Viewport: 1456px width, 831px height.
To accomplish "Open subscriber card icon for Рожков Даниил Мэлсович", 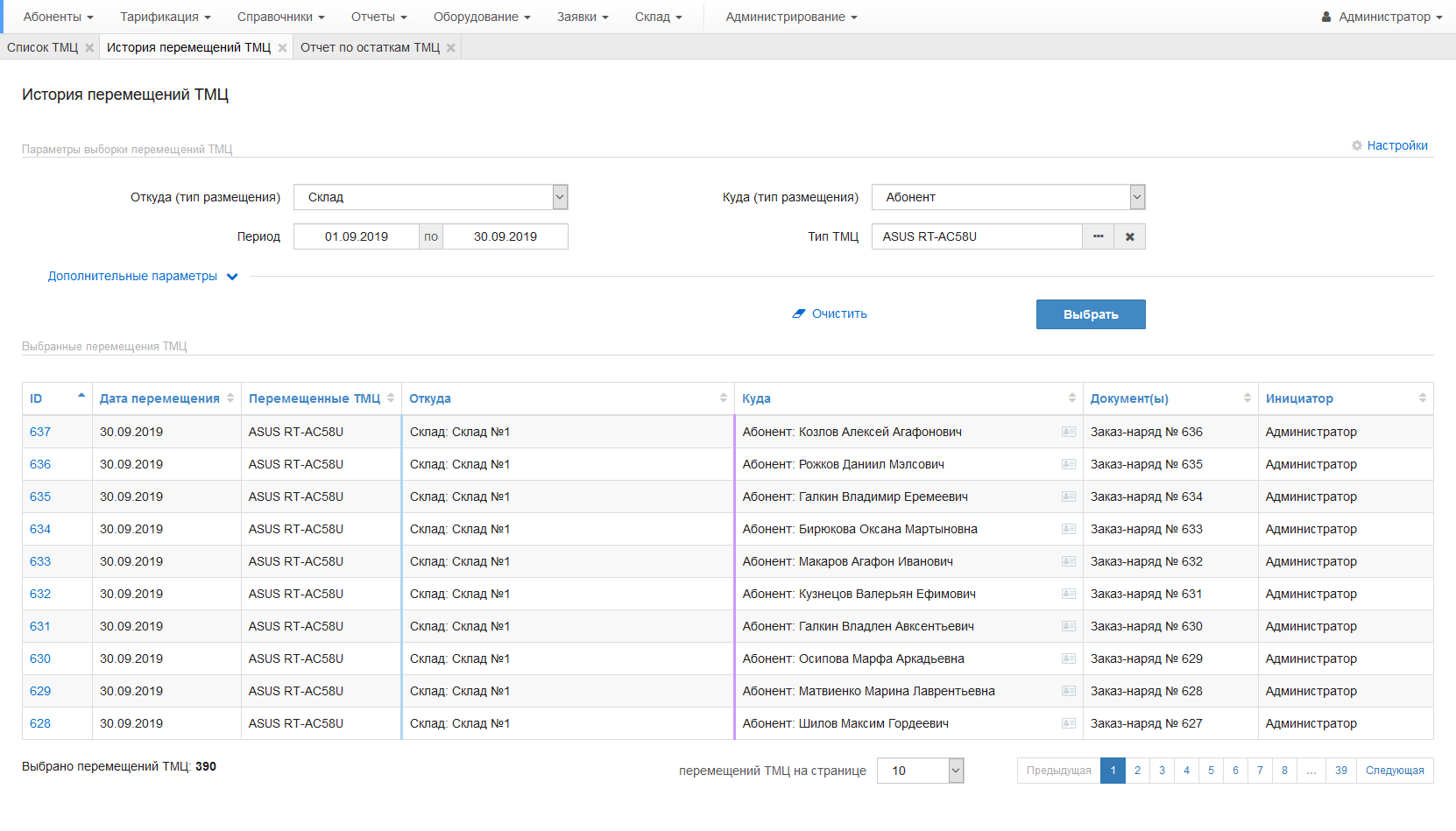I will [1069, 464].
